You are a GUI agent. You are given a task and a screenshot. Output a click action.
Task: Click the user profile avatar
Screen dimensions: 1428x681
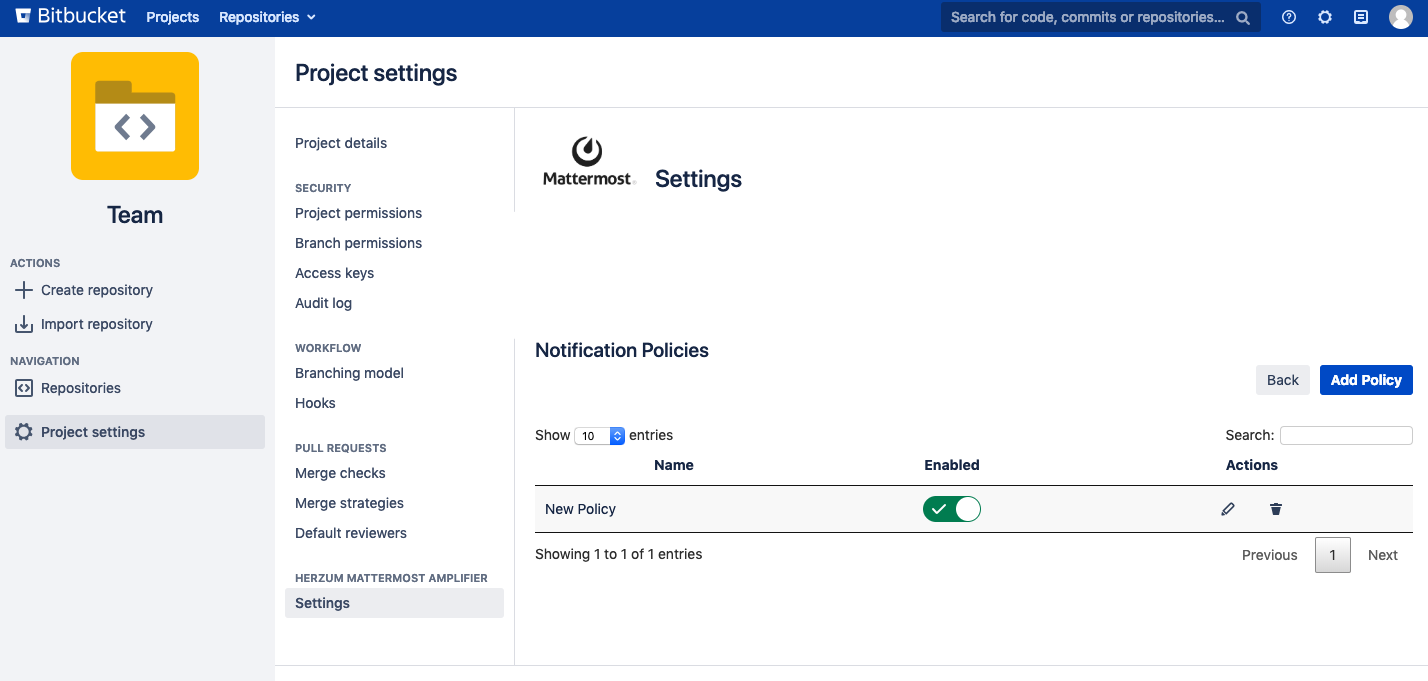[1401, 17]
